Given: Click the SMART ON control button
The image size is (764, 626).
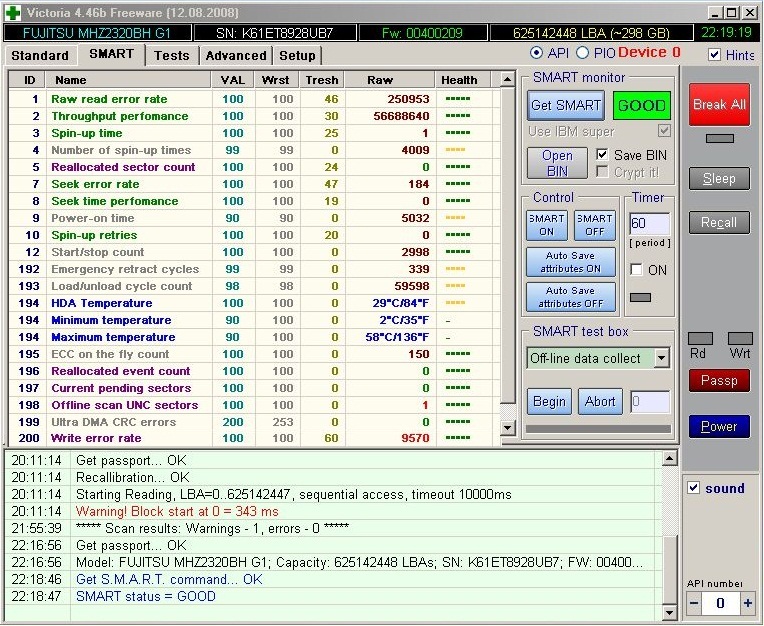Looking at the screenshot, I should tap(547, 225).
